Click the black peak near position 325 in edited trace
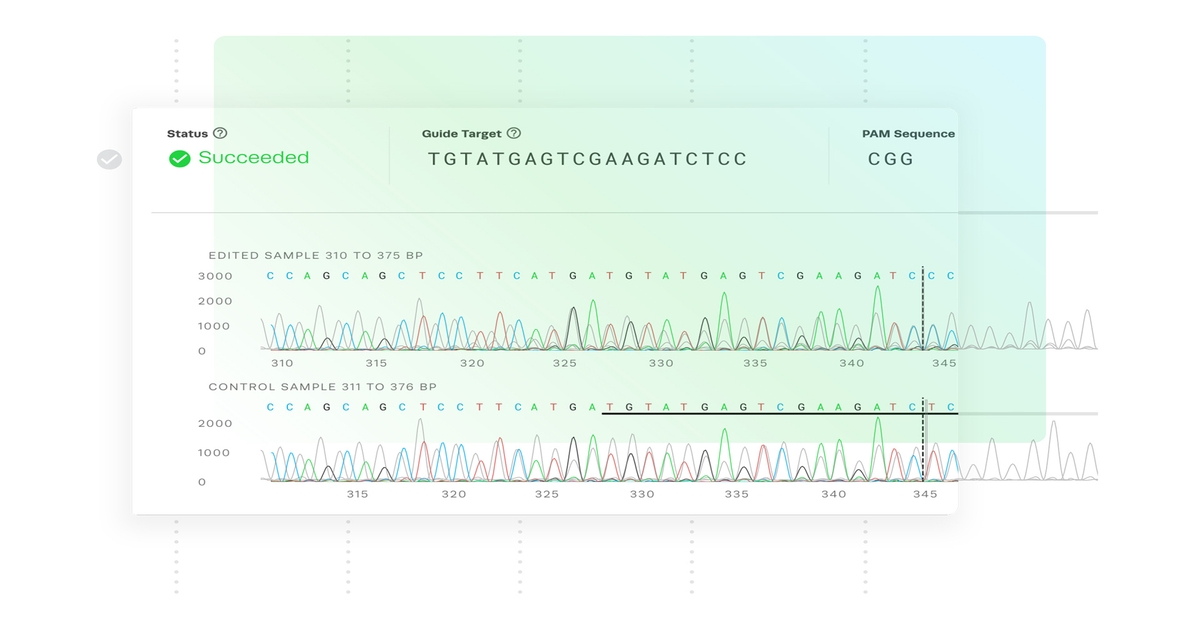 [x=573, y=326]
